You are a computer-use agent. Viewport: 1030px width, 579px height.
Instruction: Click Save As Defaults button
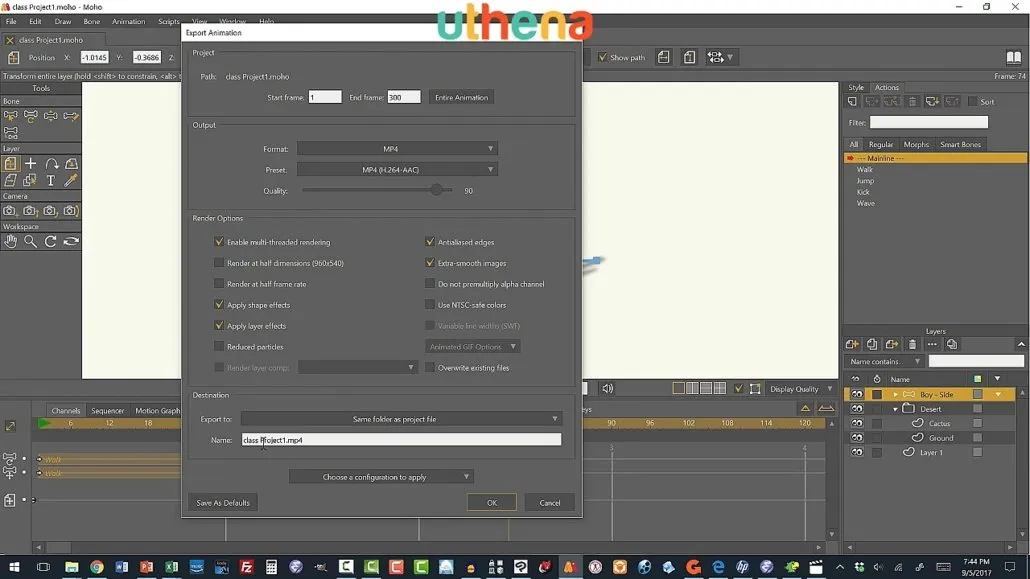(223, 503)
